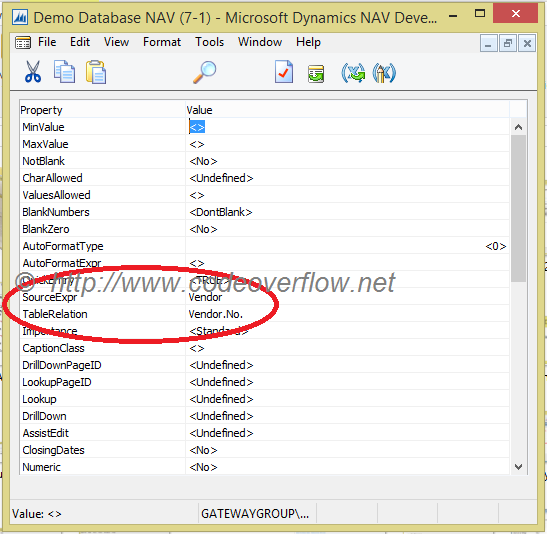Open the View menu
Image resolution: width=547 pixels, height=534 pixels.
[117, 42]
